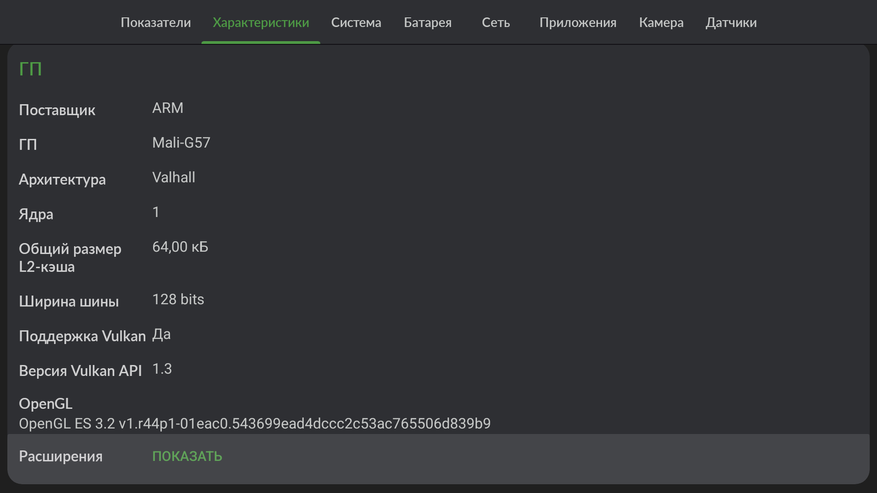
Task: Click the 64,00 кБ L2 cache value
Action: tap(180, 247)
